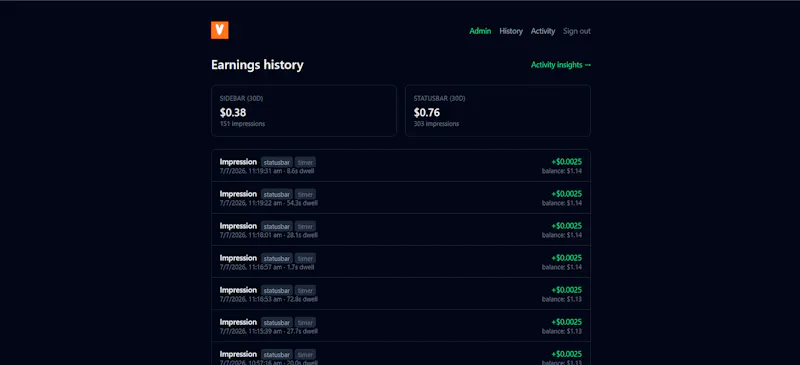Click the Earnings history heading

point(257,65)
